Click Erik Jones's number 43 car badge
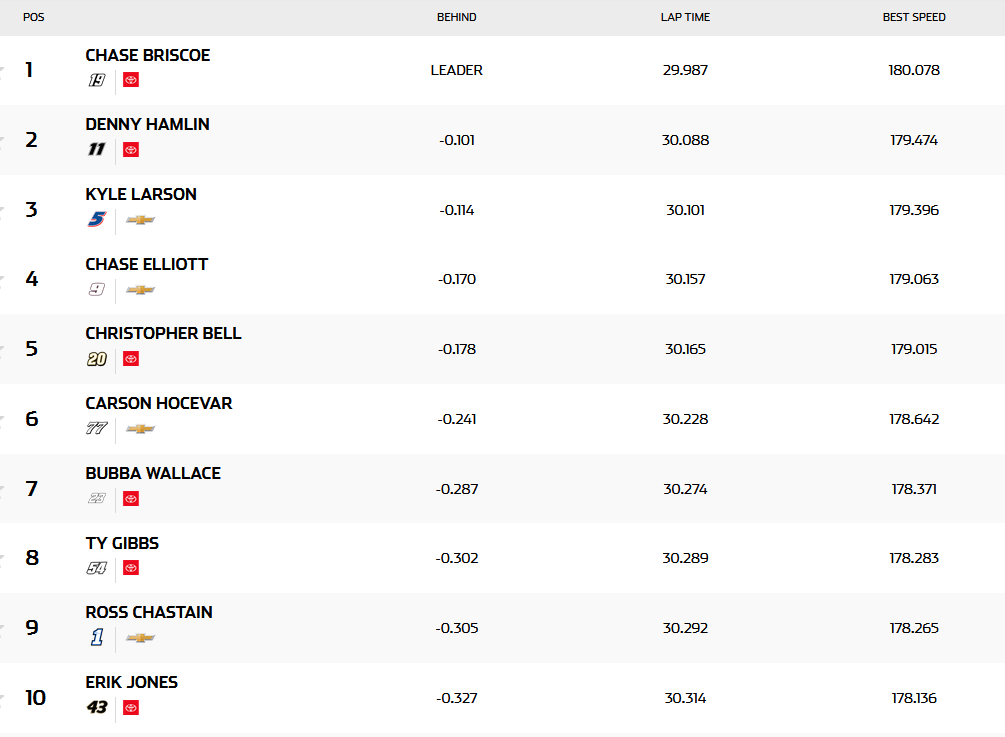This screenshot has height=737, width=1005. click(97, 707)
